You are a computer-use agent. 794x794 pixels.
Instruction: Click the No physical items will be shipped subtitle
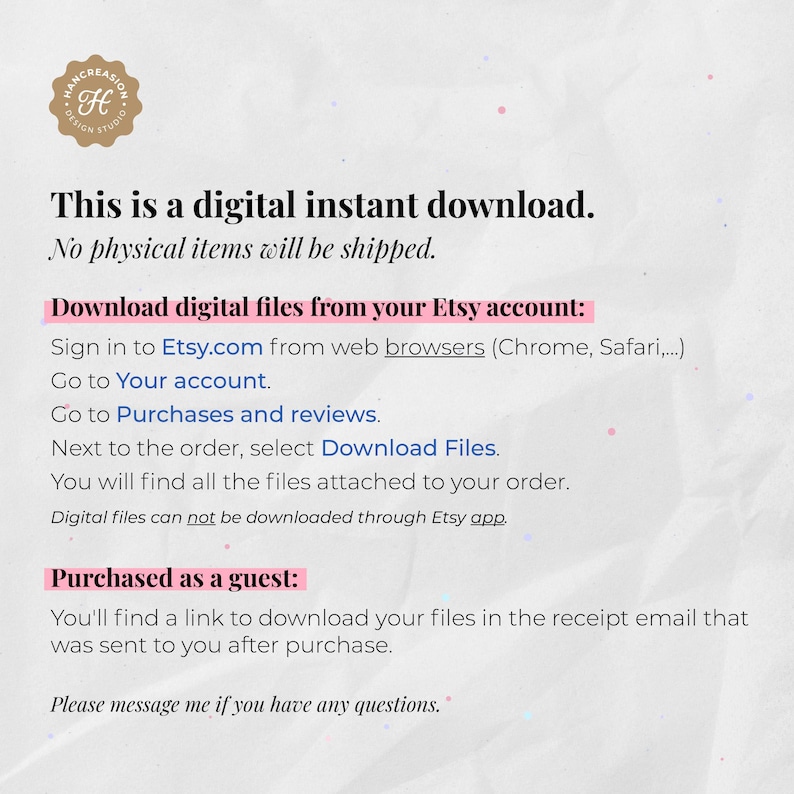click(x=242, y=249)
